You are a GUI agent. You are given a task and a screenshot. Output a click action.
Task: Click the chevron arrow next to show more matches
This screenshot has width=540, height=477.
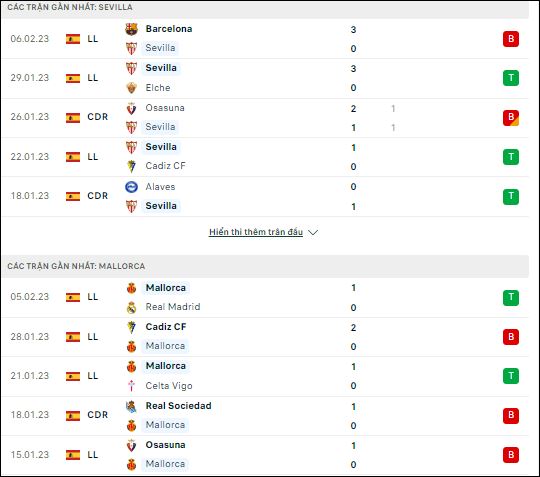pyautogui.click(x=313, y=232)
